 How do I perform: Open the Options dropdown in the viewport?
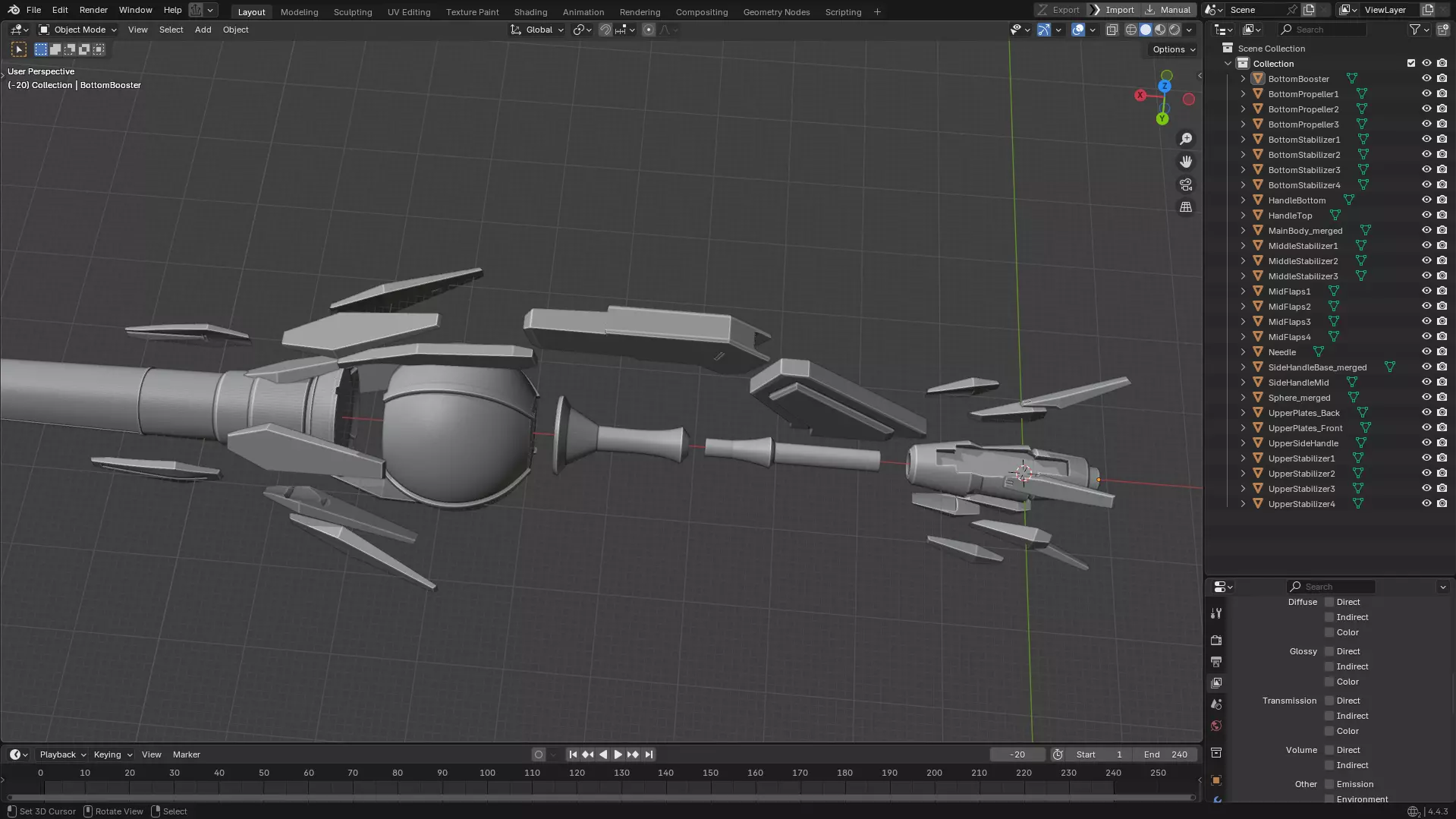coord(1173,49)
